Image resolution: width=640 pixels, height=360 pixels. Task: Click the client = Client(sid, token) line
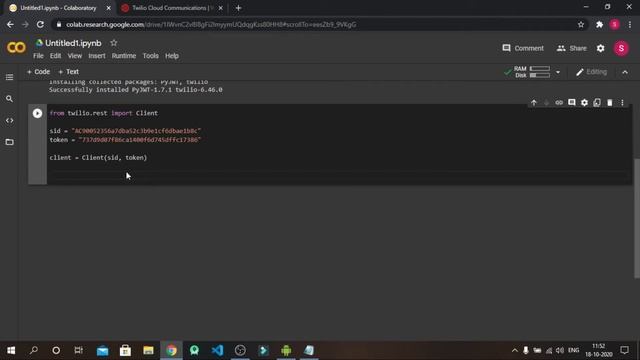pyautogui.click(x=98, y=158)
